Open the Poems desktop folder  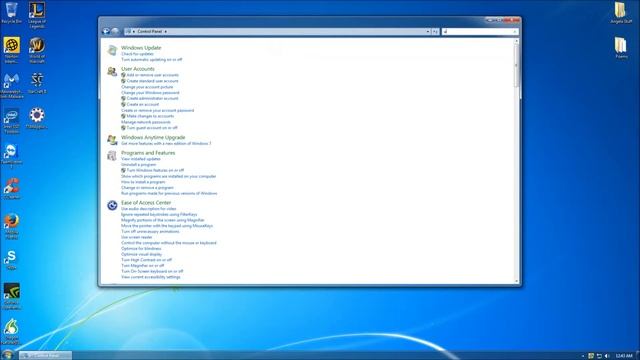pos(621,48)
